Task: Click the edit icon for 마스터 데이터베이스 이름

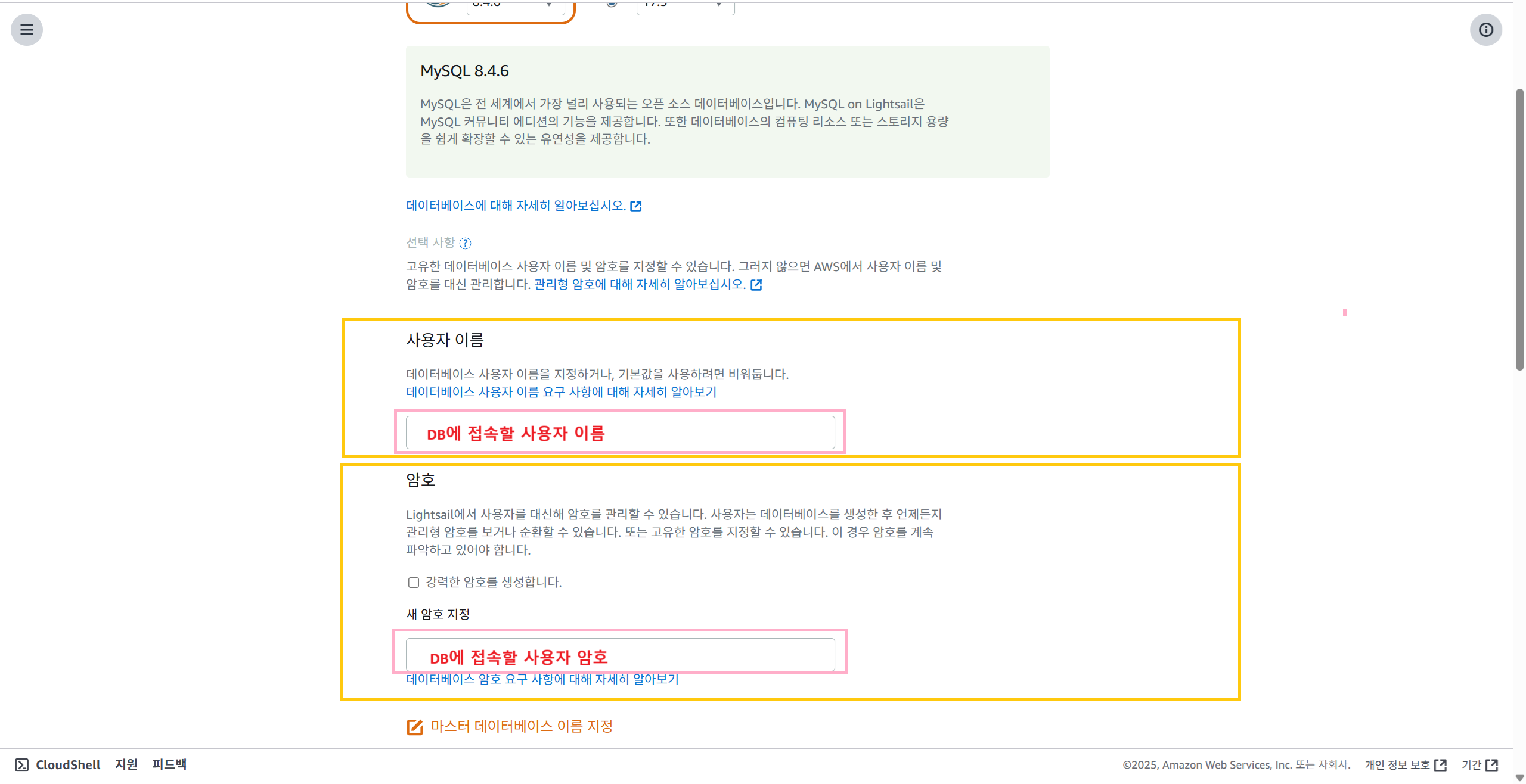Action: [x=414, y=727]
